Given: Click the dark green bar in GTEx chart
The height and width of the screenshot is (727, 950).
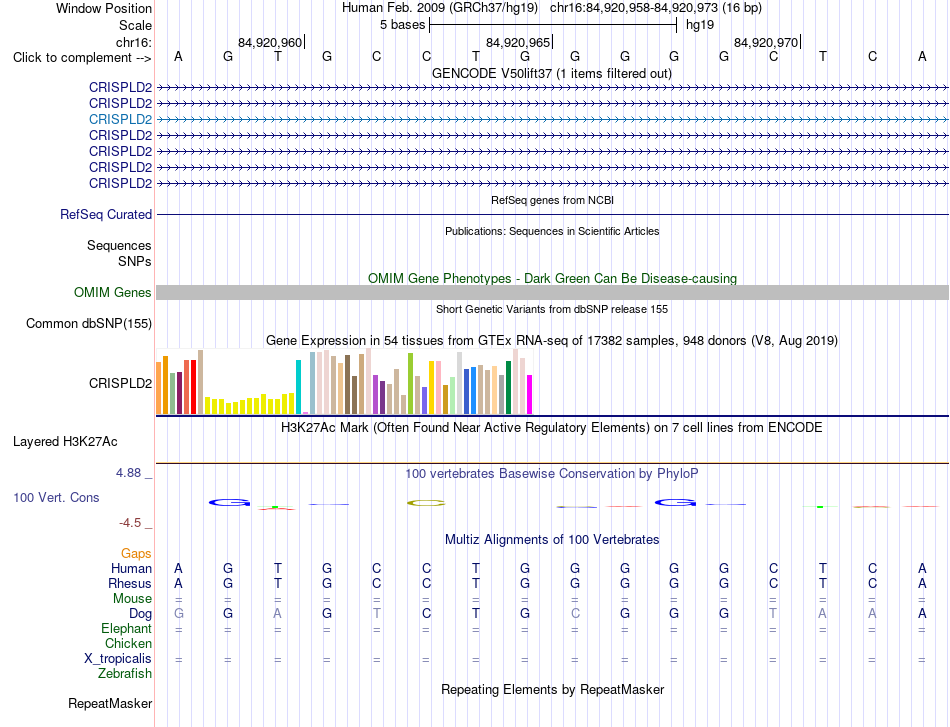Looking at the screenshot, I should (509, 388).
